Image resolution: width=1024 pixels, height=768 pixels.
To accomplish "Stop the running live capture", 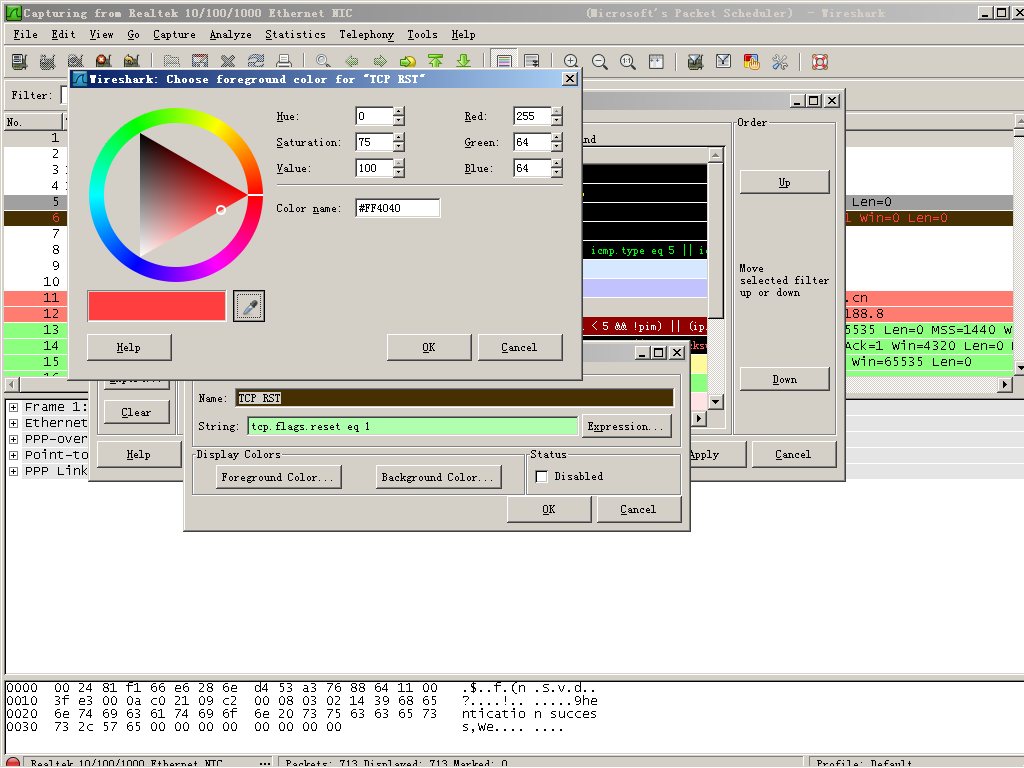I will pyautogui.click(x=103, y=61).
